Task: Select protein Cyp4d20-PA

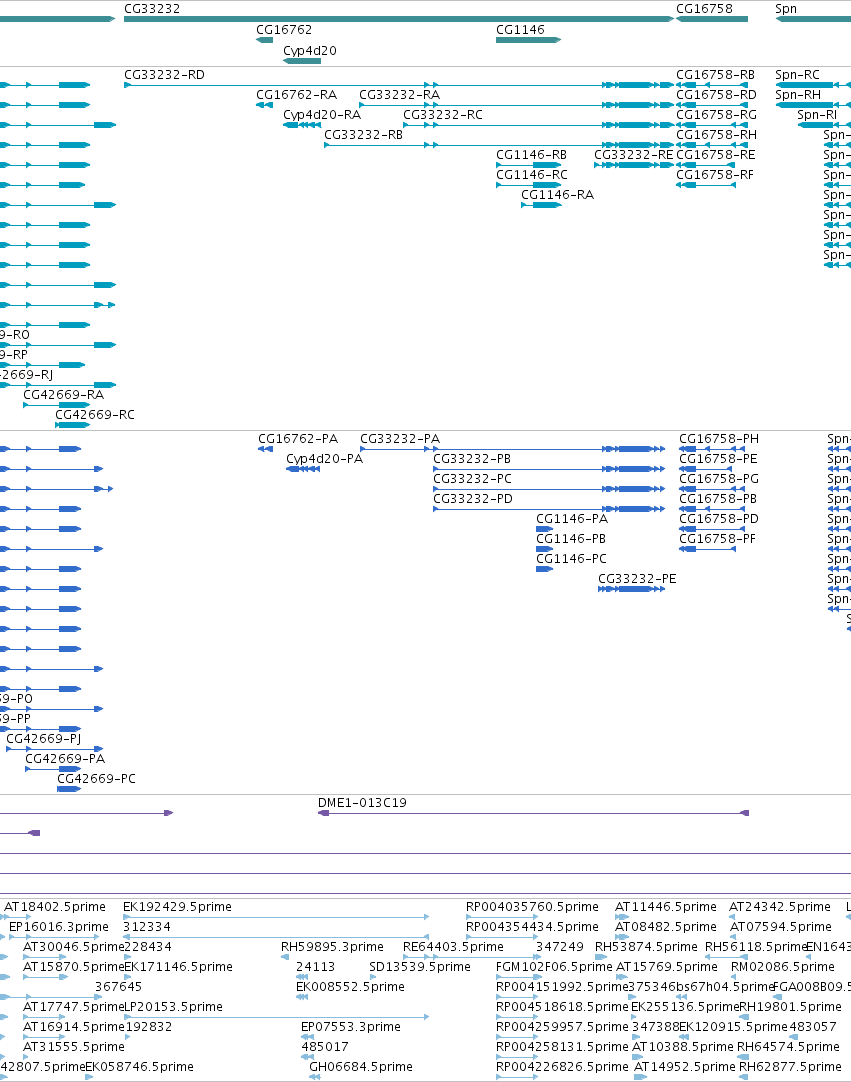Action: click(x=324, y=459)
